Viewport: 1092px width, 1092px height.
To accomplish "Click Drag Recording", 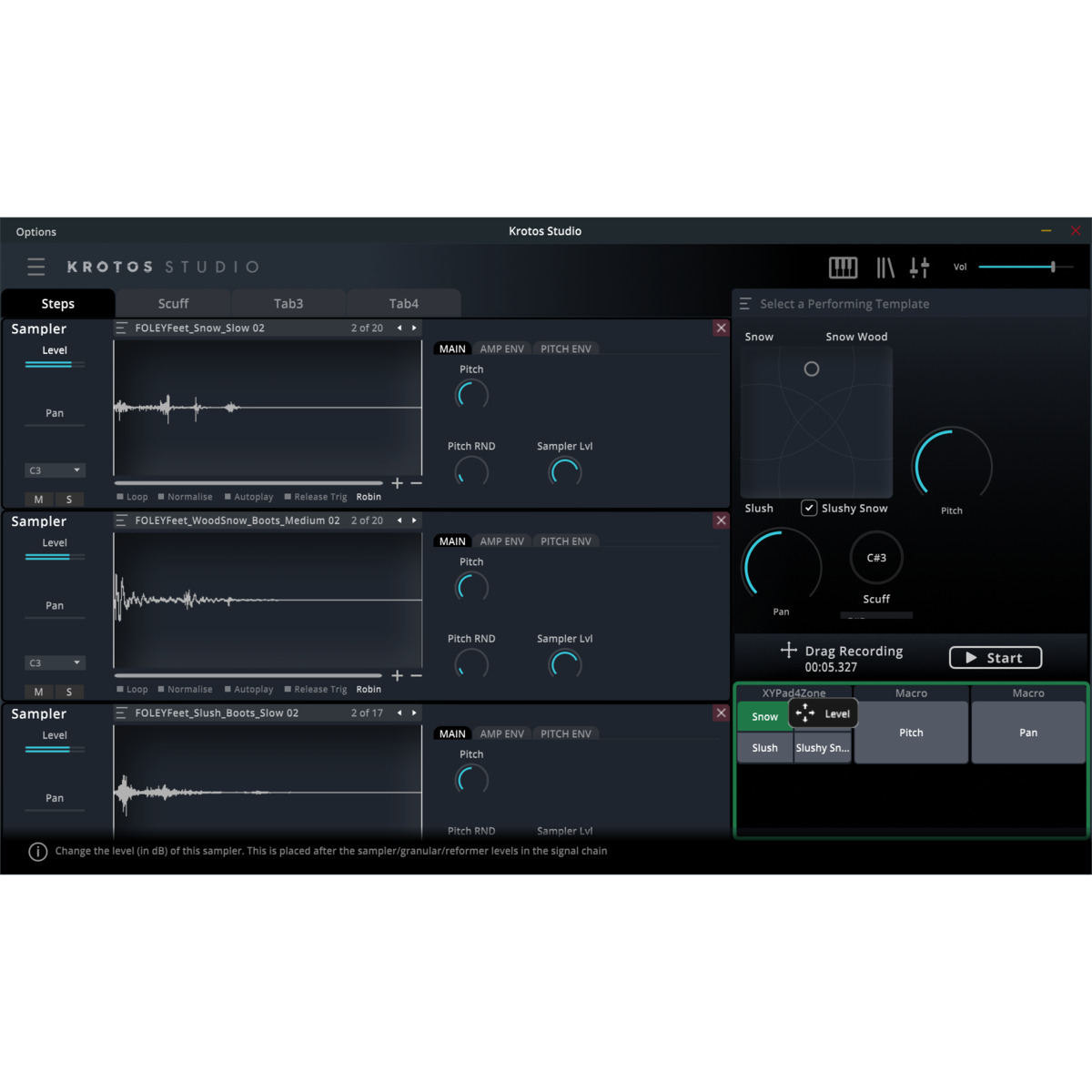I will click(842, 650).
